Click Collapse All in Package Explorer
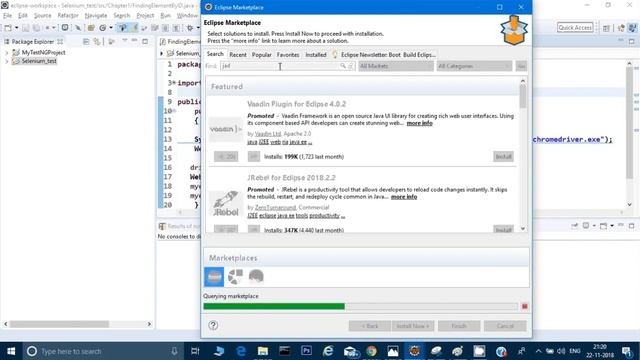The height and width of the screenshot is (360, 640). coord(86,42)
